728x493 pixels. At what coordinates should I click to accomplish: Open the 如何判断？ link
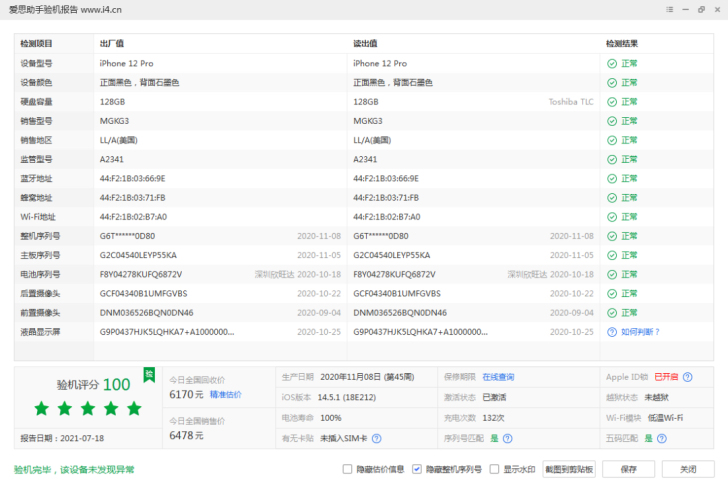click(x=640, y=332)
